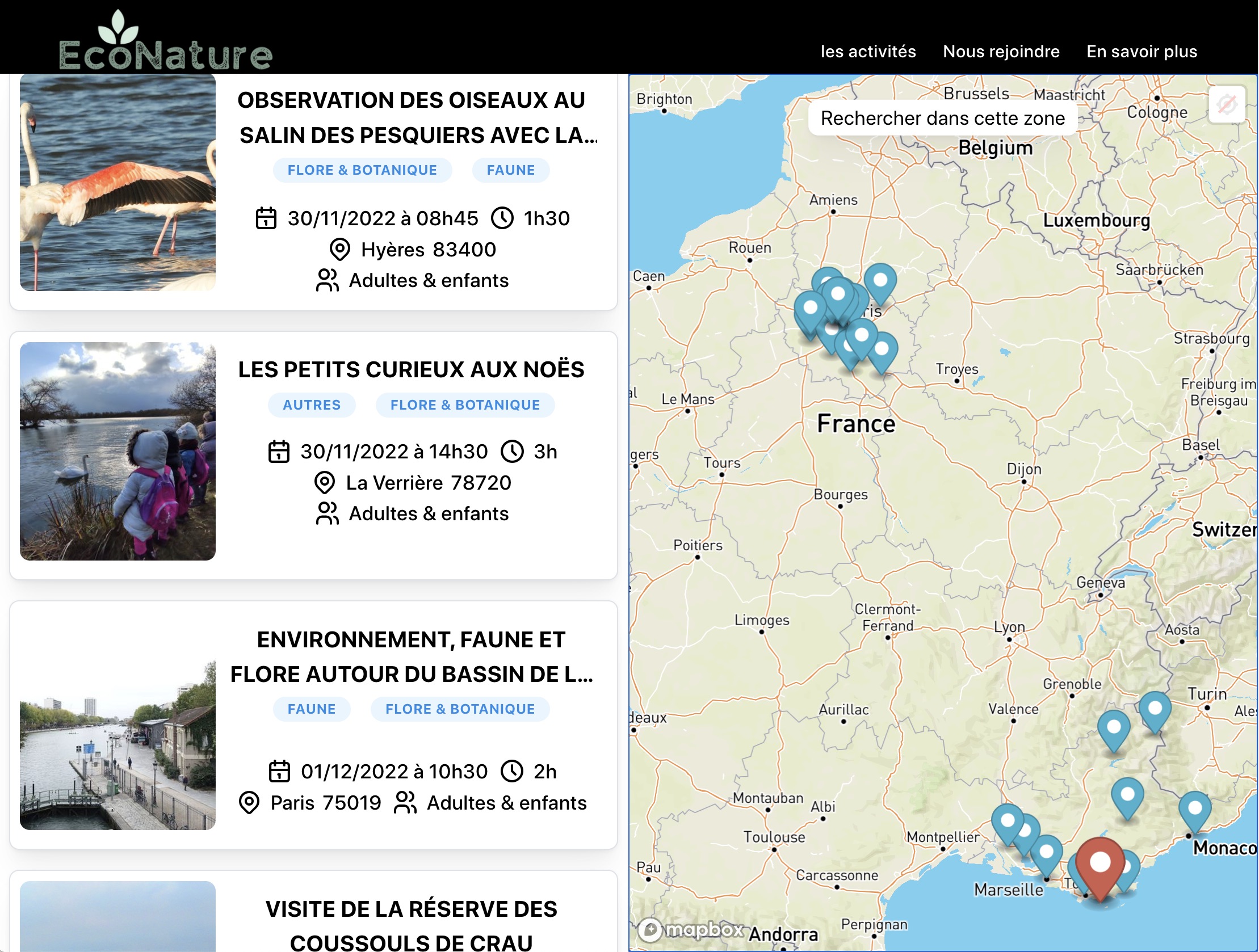
Task: Select the red highlighted map marker near Toulon
Action: click(1100, 869)
